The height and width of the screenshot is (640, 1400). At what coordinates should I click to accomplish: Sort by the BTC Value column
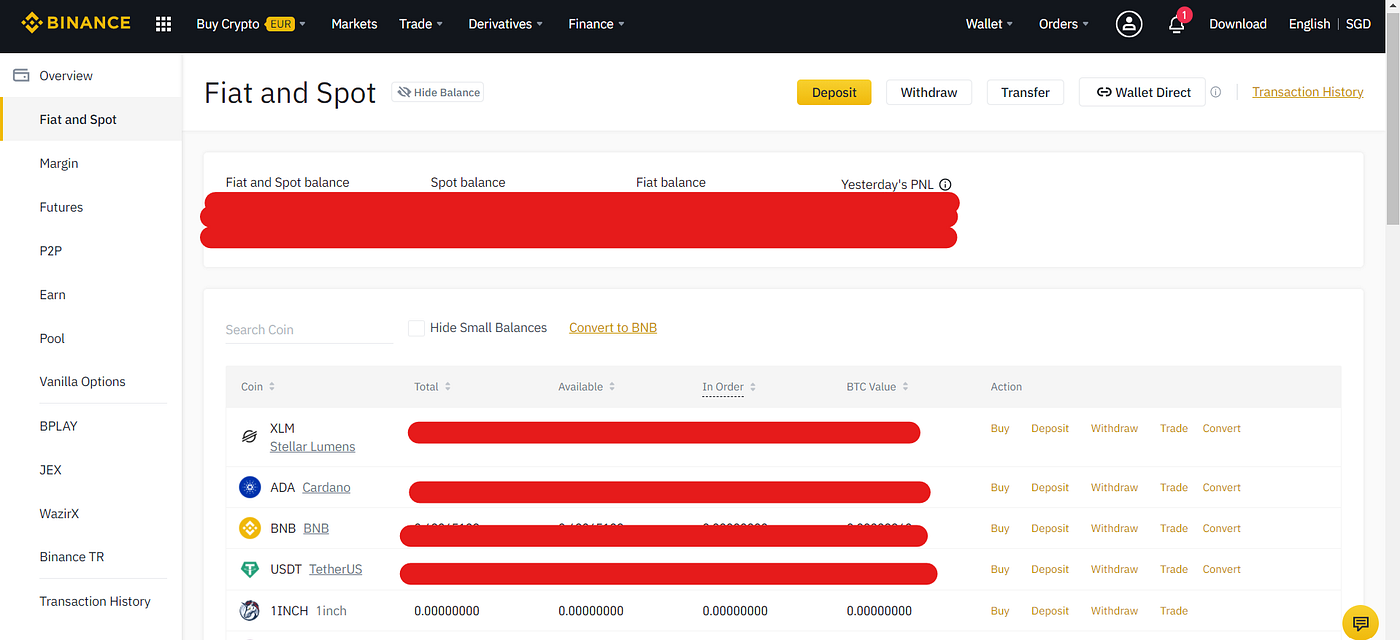(878, 387)
